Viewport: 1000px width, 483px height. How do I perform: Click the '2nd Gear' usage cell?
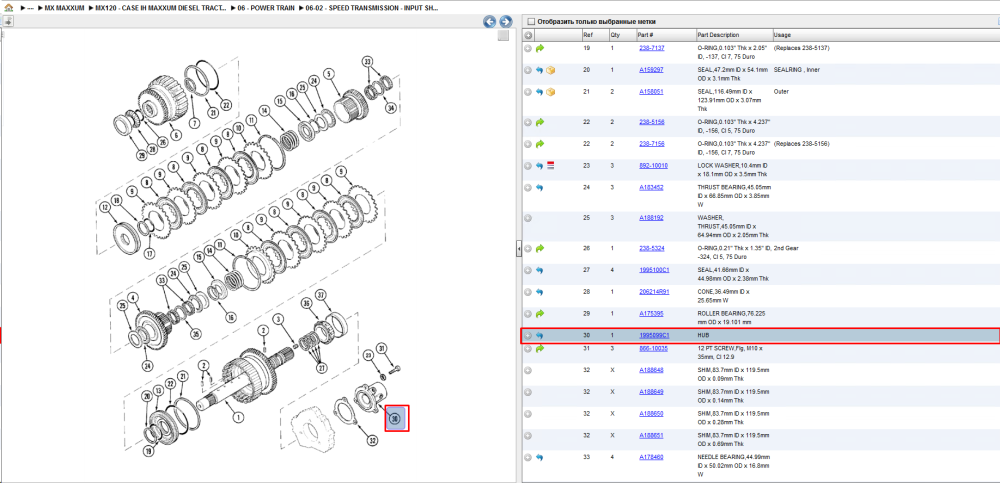pos(786,248)
